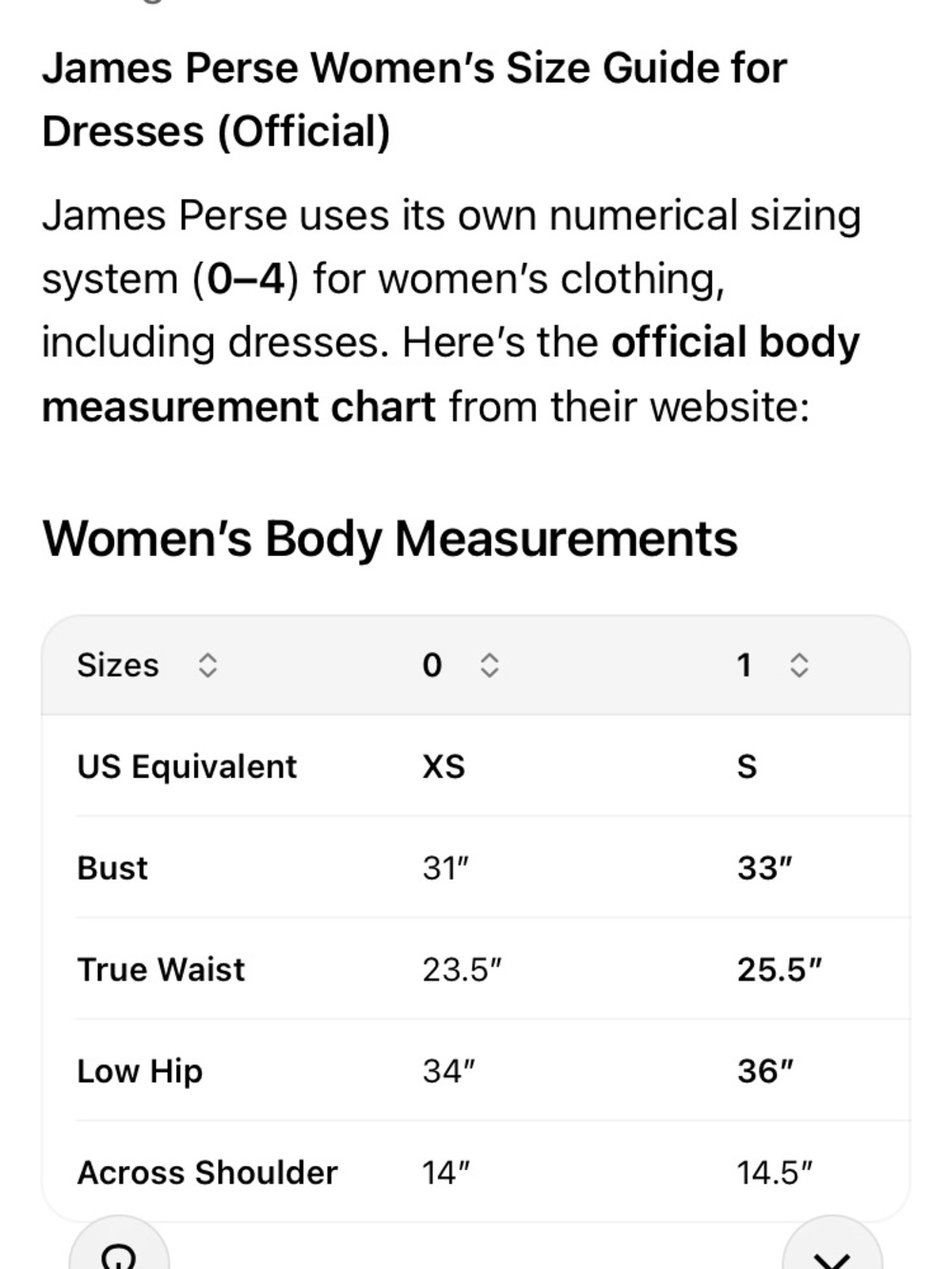
Task: Click the Low Hip row label
Action: [x=140, y=1071]
